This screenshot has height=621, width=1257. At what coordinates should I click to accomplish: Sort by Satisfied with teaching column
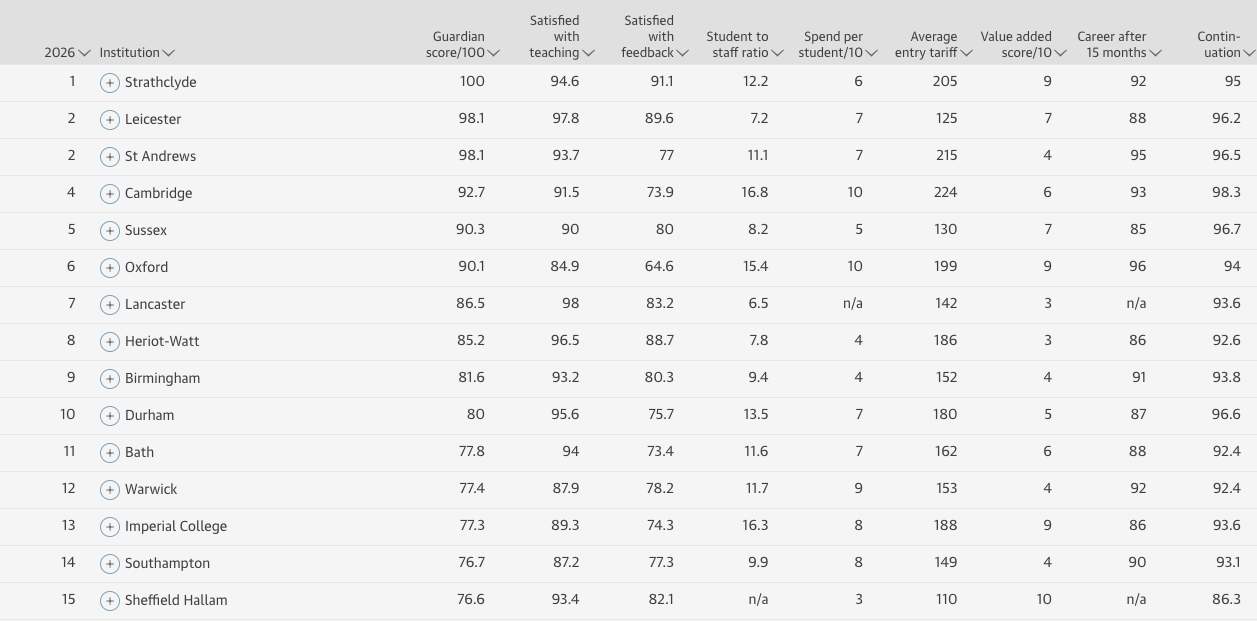point(561,37)
